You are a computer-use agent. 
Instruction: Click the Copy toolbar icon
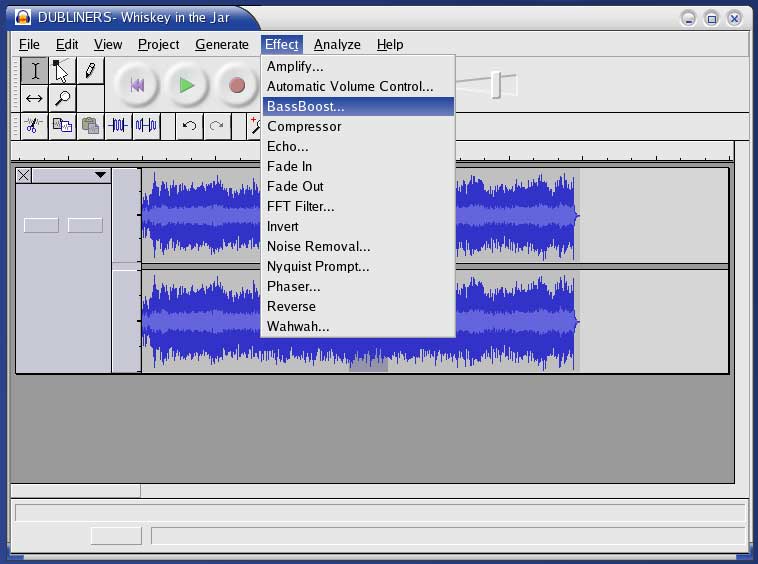(x=62, y=126)
